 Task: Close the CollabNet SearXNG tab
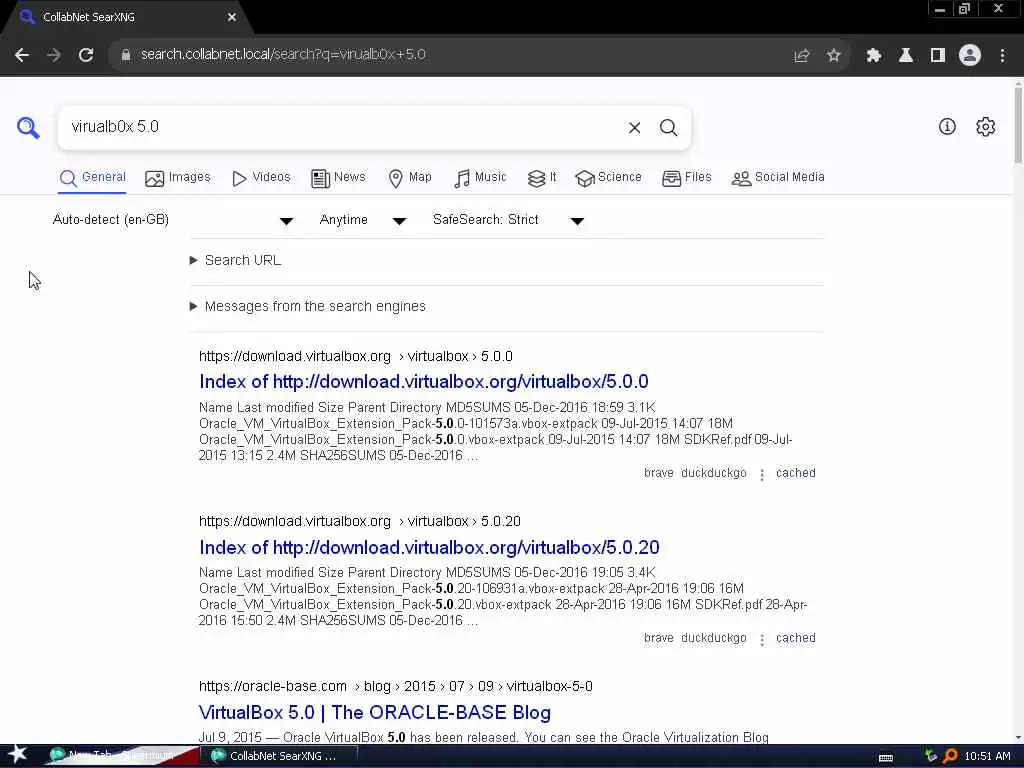point(232,18)
